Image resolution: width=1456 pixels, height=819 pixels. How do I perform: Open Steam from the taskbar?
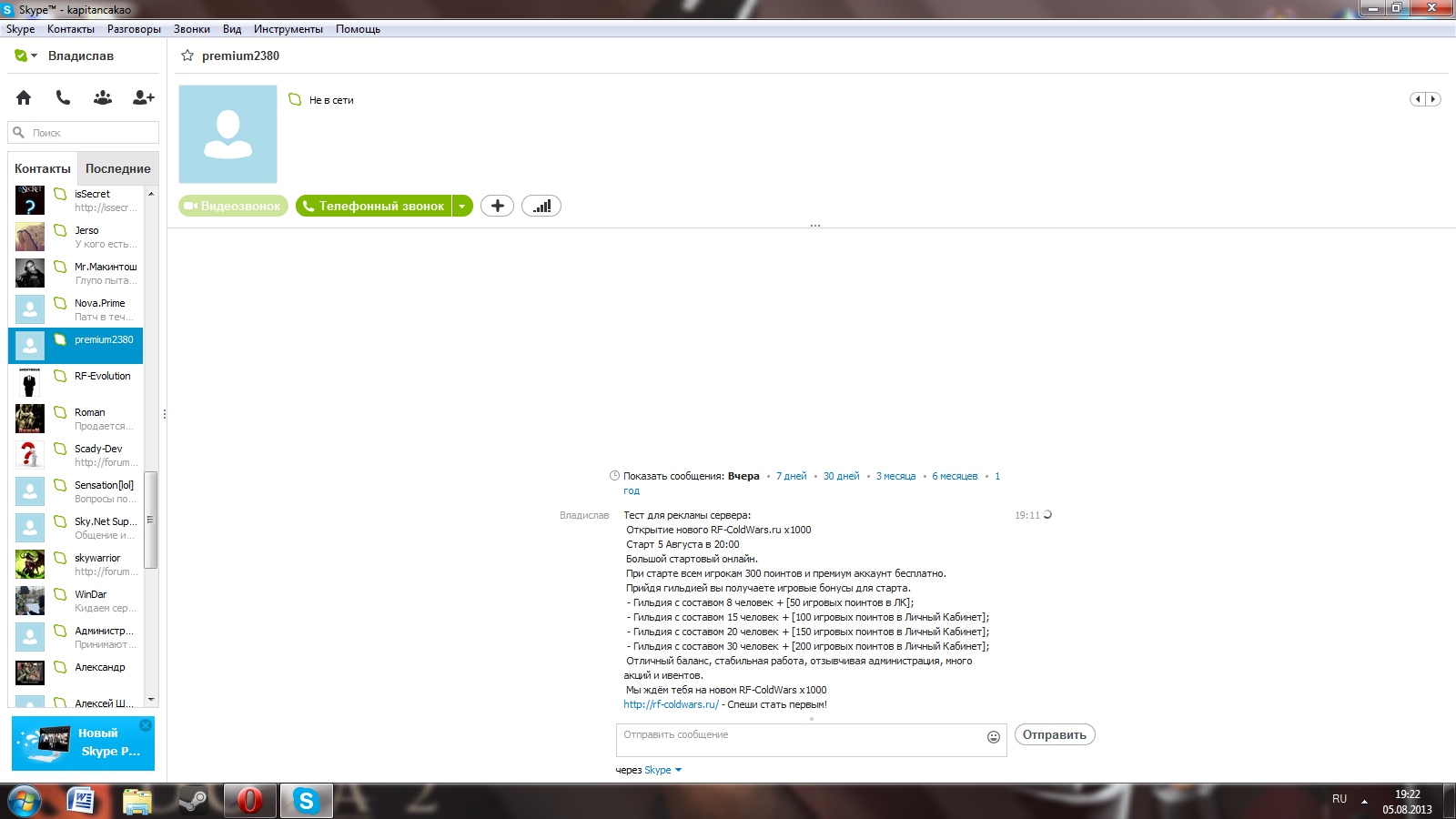tap(193, 801)
